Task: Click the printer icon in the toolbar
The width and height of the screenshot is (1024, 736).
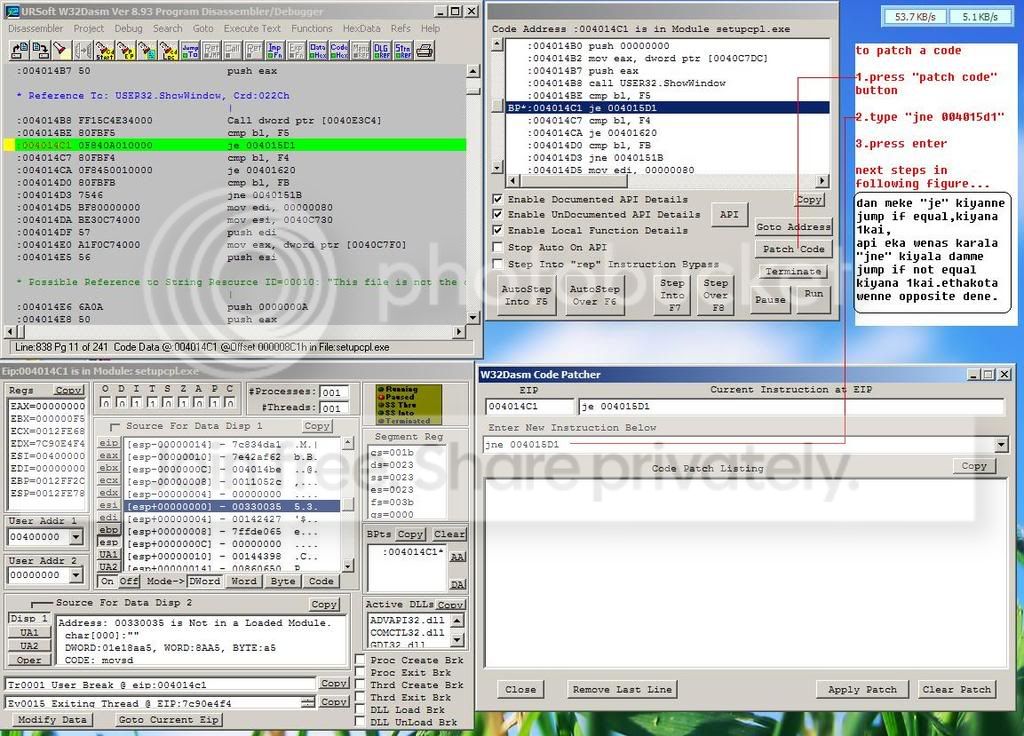Action: pyautogui.click(x=425, y=50)
